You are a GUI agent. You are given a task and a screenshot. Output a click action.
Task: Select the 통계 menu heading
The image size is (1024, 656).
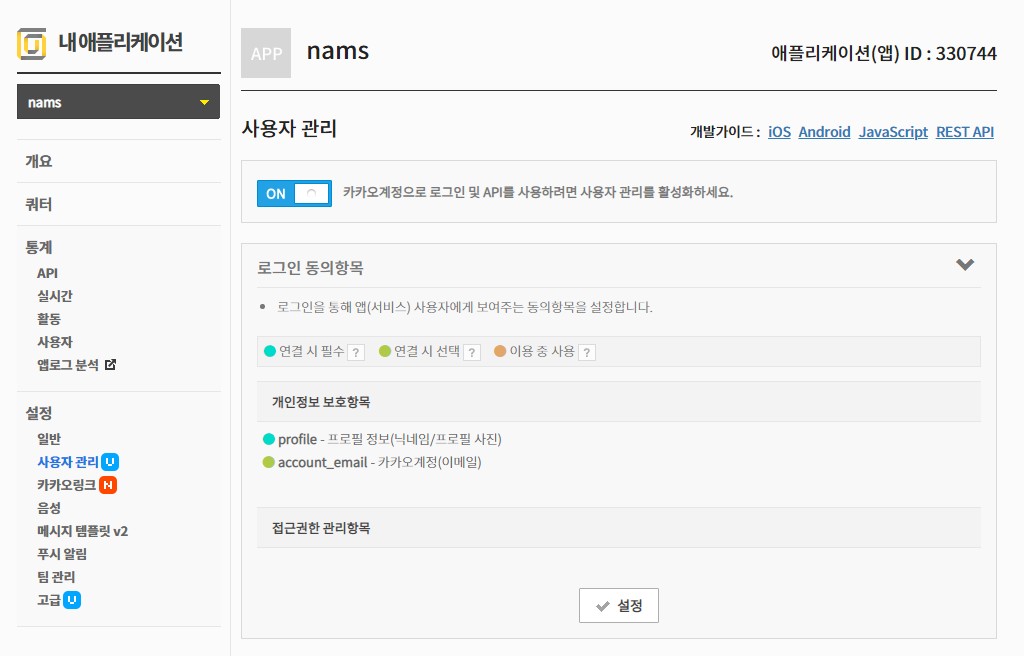pyautogui.click(x=39, y=248)
